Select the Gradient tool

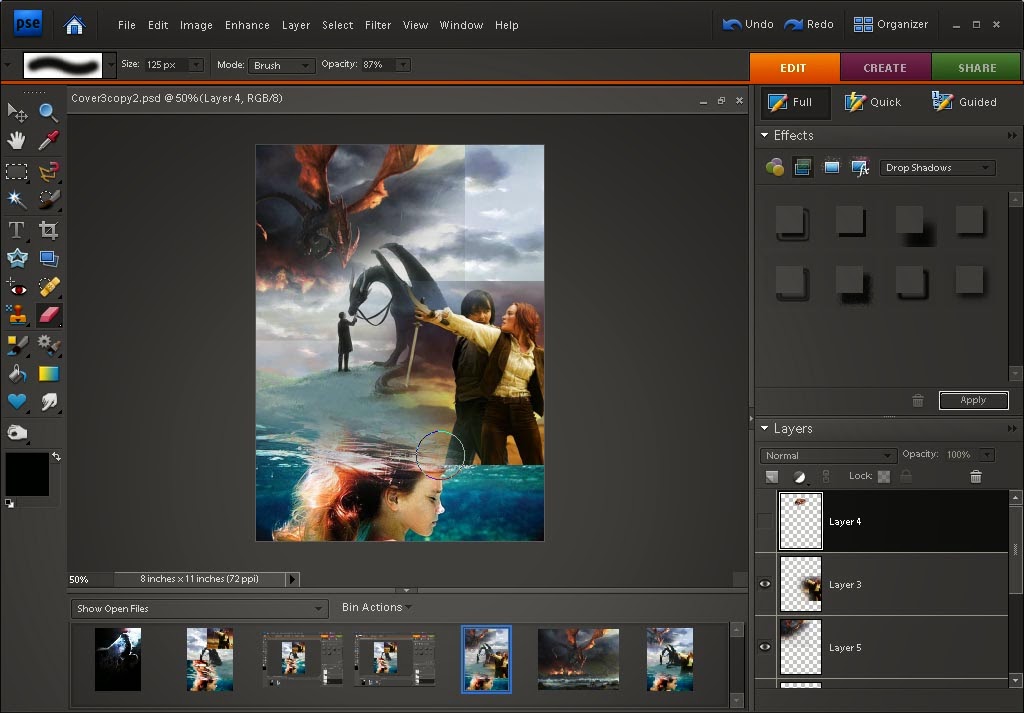click(48, 374)
